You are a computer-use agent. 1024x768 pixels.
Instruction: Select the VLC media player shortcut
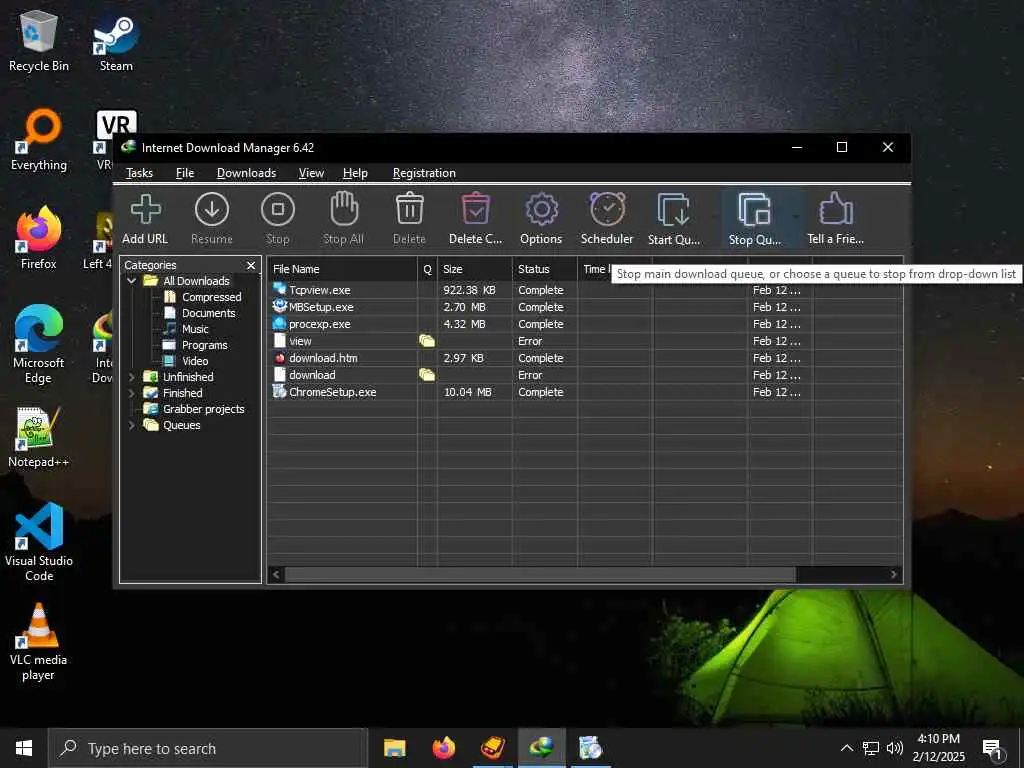click(x=39, y=643)
